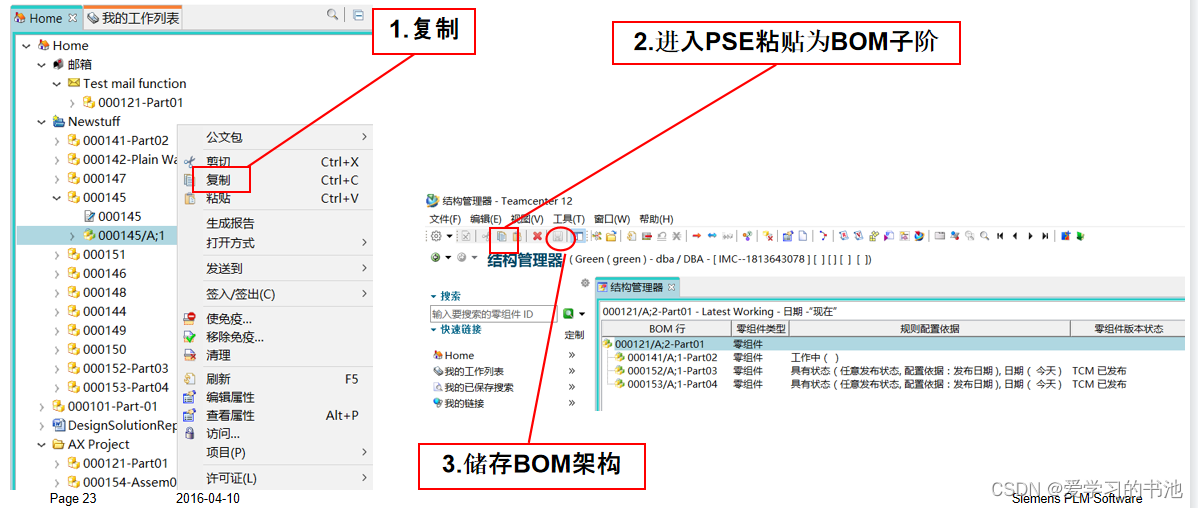
Task: Click magnifier icon in Home view header
Action: [332, 14]
